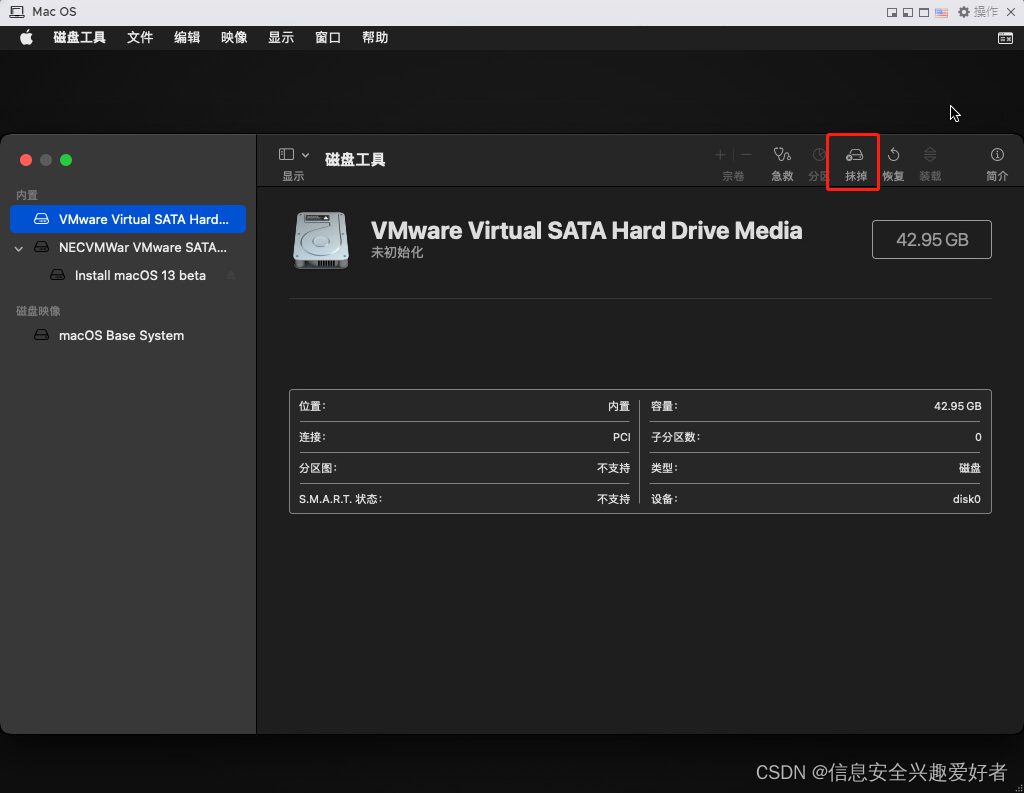
Task: Open the 磁盘工具 application menu
Action: [79, 38]
